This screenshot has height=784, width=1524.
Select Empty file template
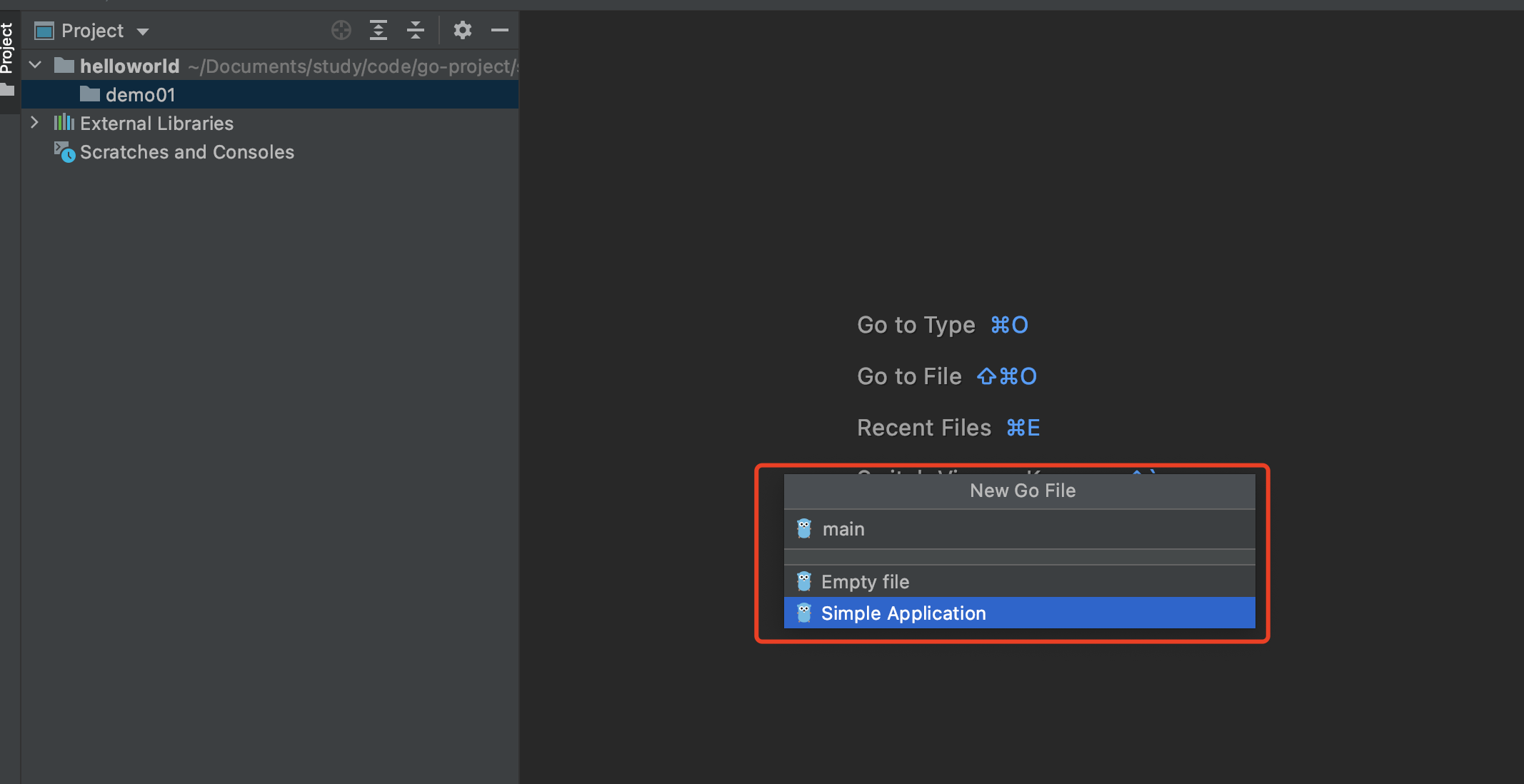click(865, 581)
